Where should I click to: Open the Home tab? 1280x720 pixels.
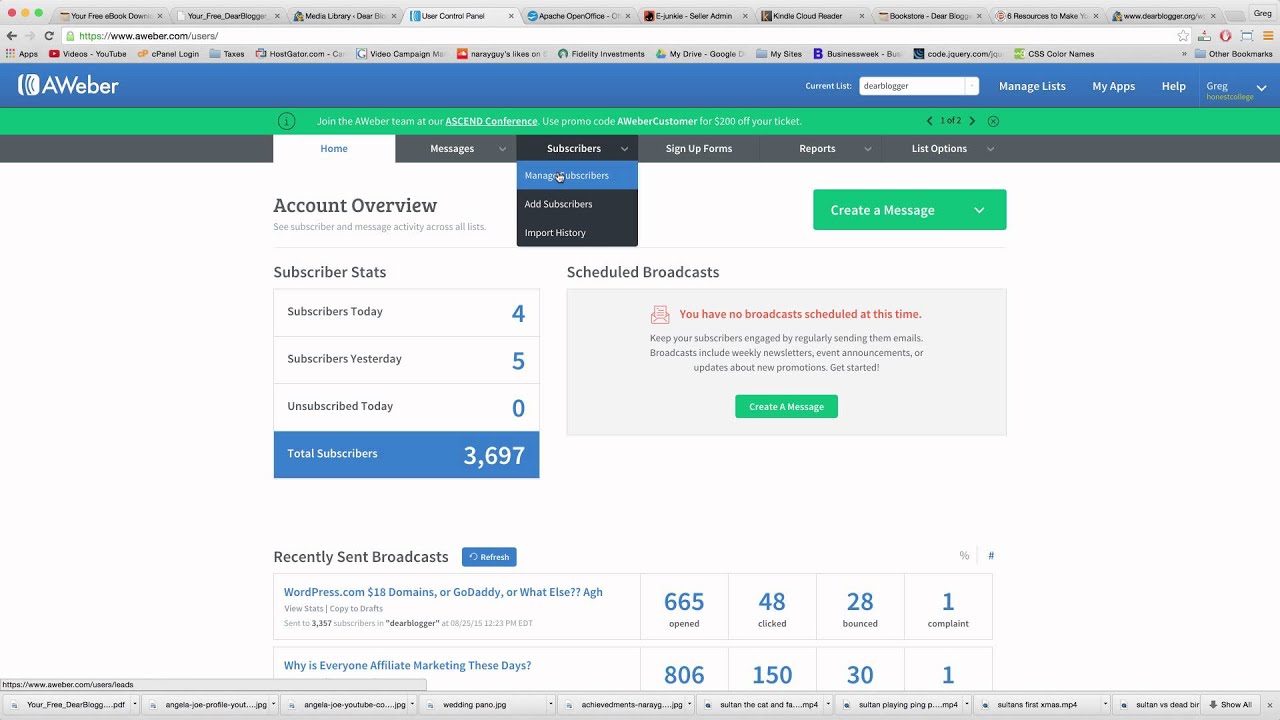click(334, 148)
